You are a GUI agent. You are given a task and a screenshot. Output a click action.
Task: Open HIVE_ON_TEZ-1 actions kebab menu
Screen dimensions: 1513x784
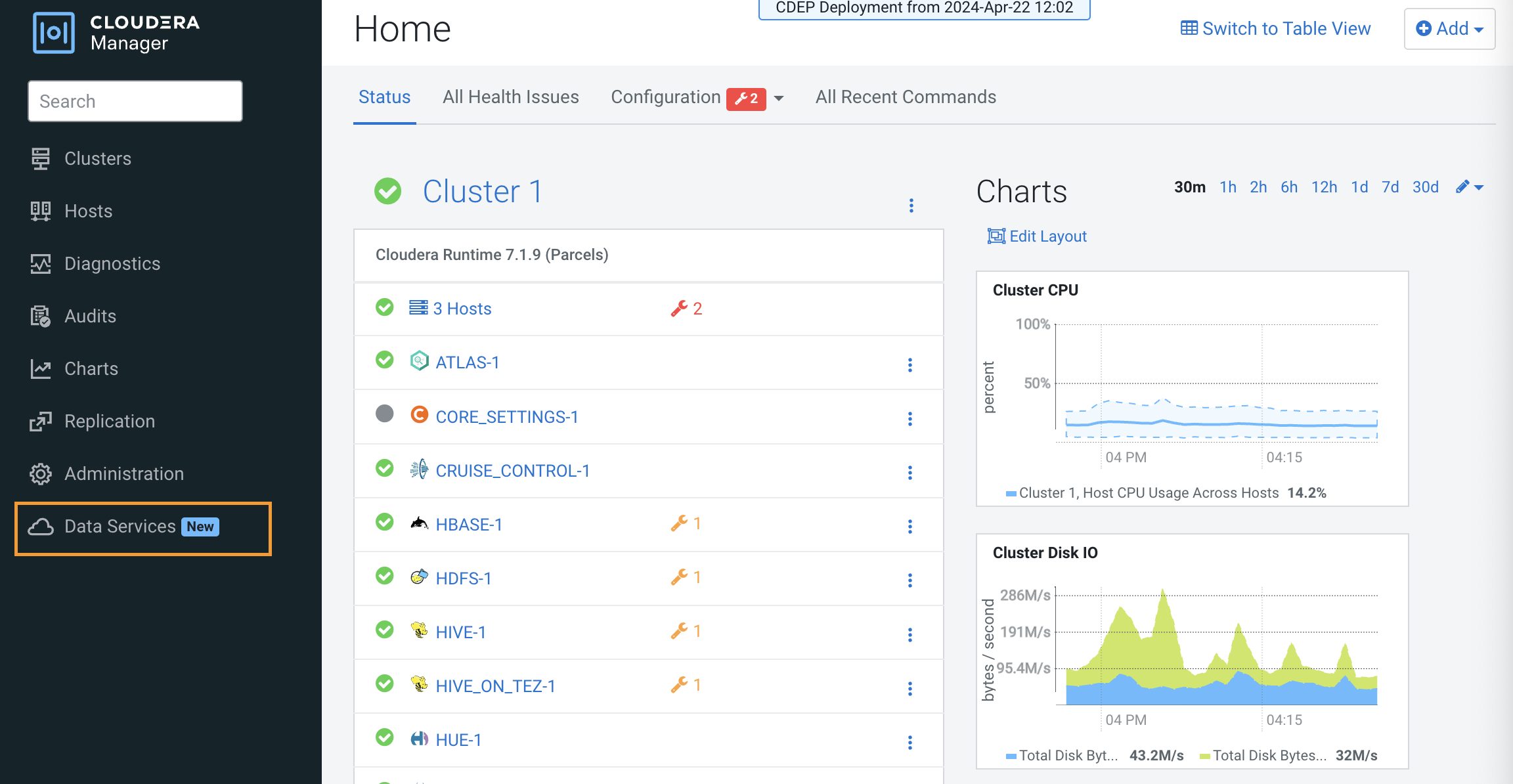(x=910, y=689)
